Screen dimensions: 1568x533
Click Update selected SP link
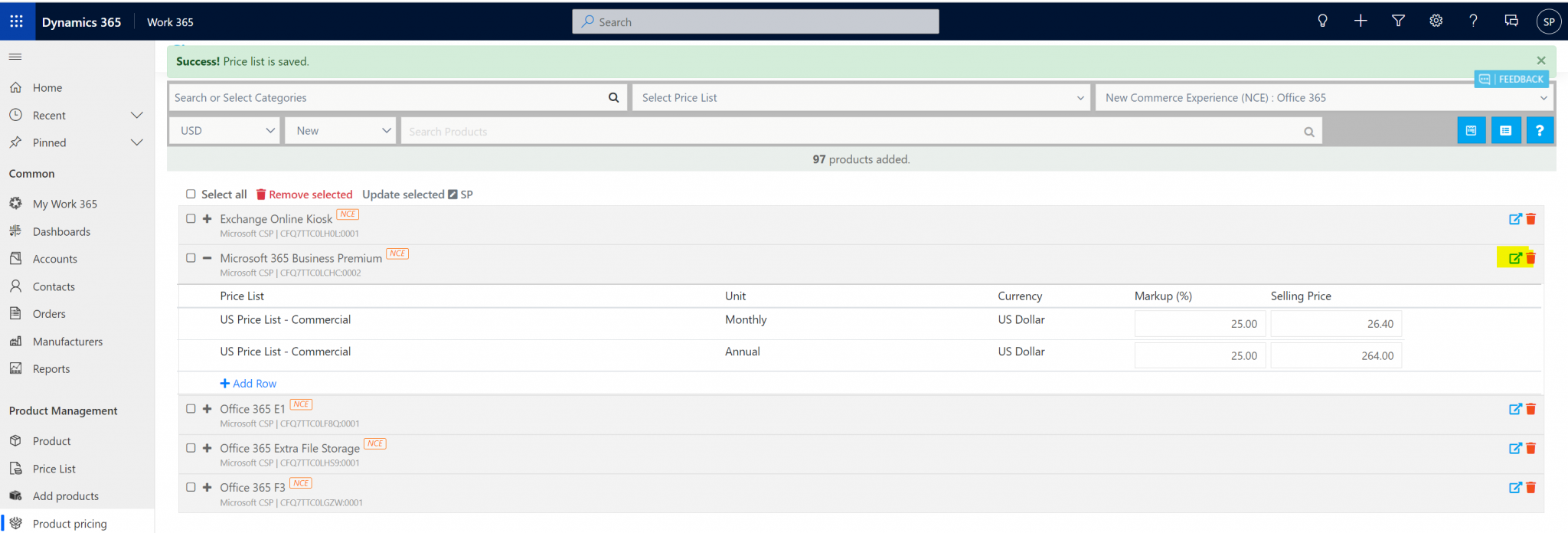pyautogui.click(x=417, y=195)
